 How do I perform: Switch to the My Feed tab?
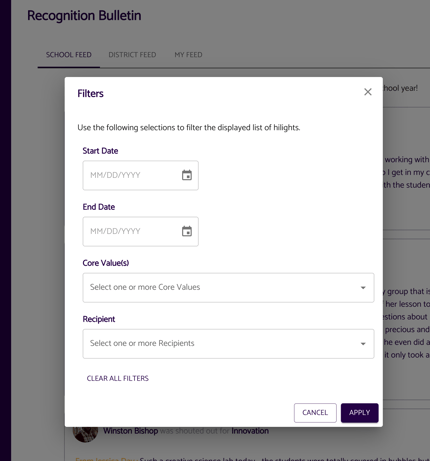coord(188,55)
